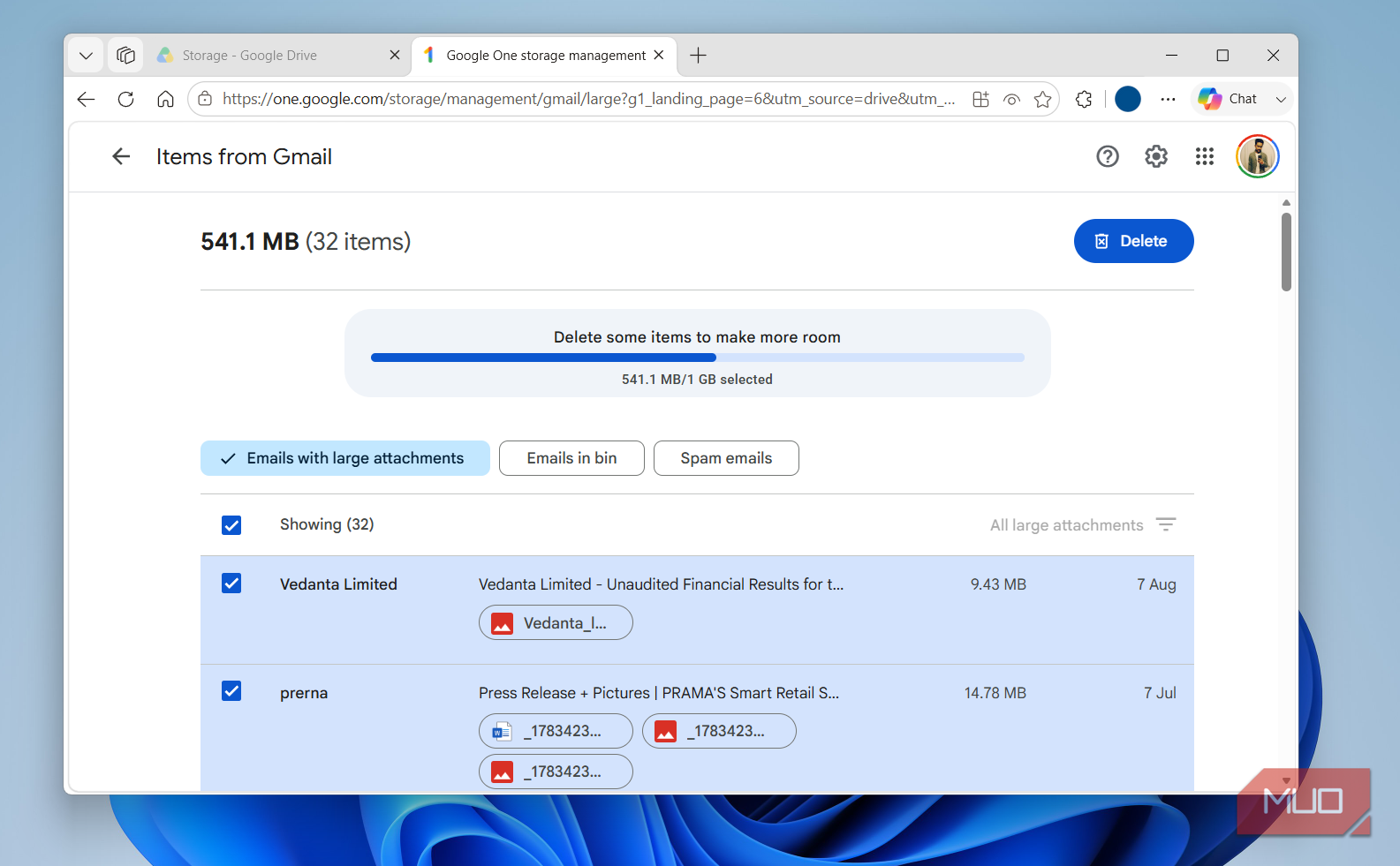Screen dimensions: 1400x866
Task: Expand the Chat dropdown chevron
Action: point(1281,99)
